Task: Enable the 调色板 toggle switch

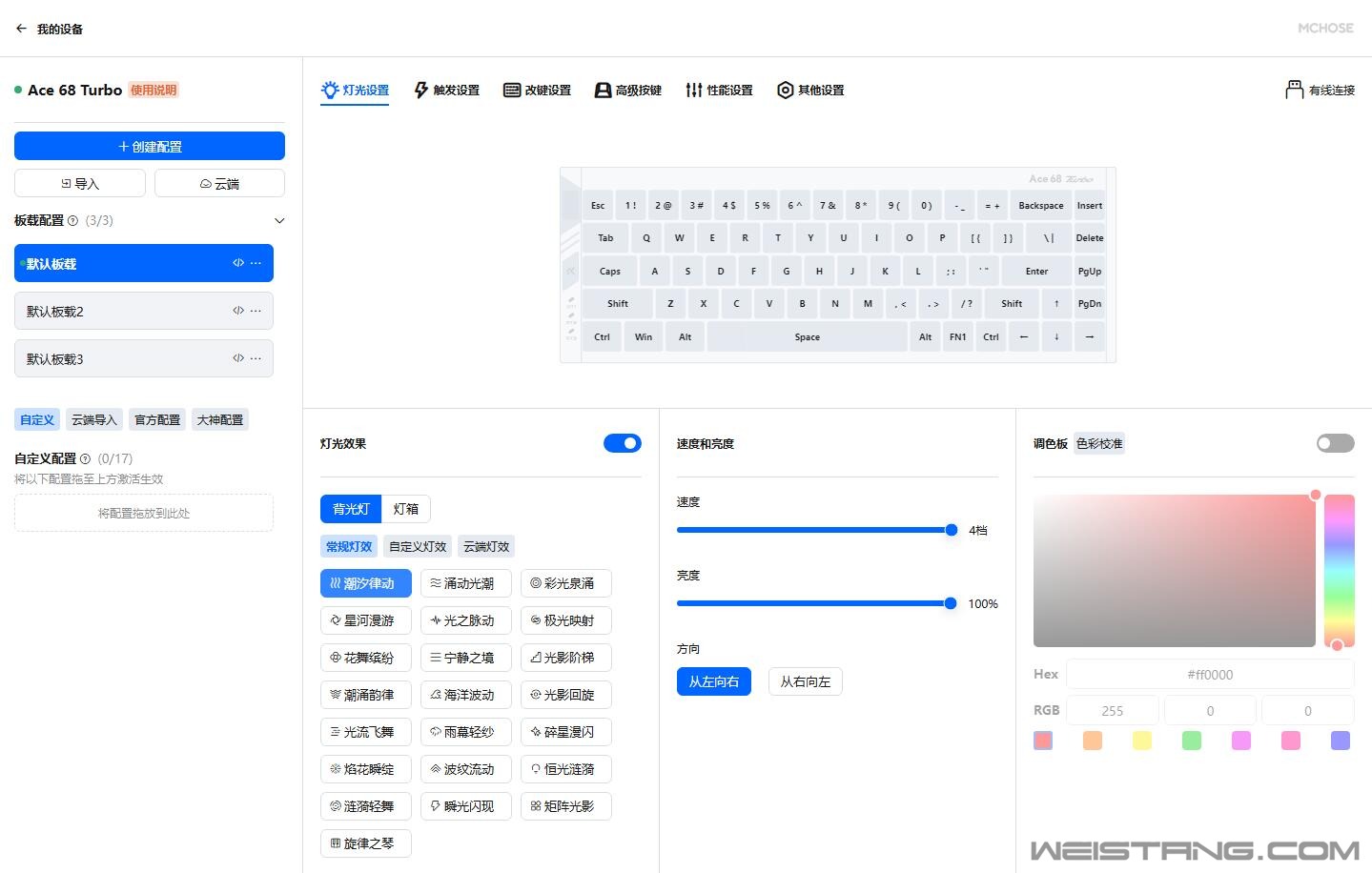Action: 1335,443
